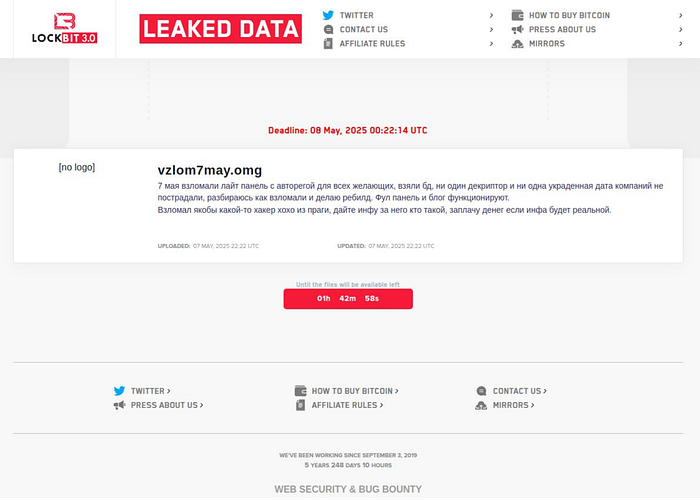Open Press About Us header menu item

[562, 30]
